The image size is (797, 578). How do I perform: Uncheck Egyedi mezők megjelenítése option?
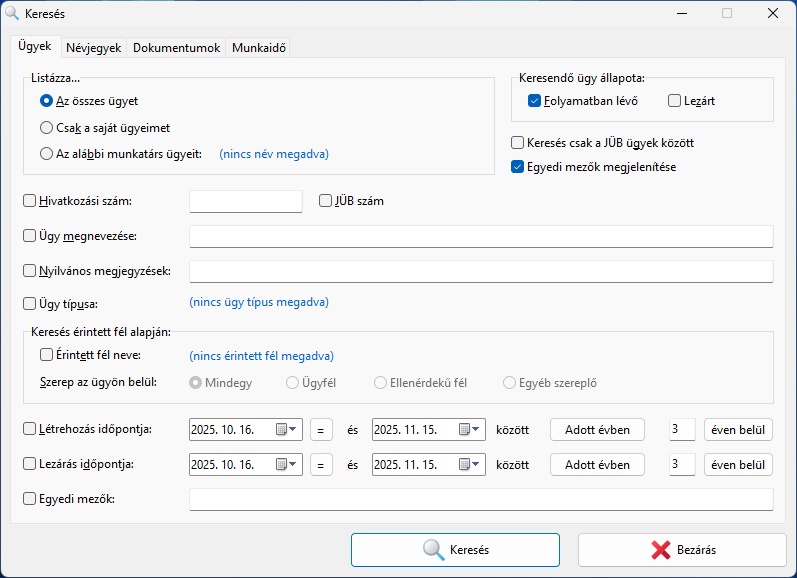coord(518,167)
